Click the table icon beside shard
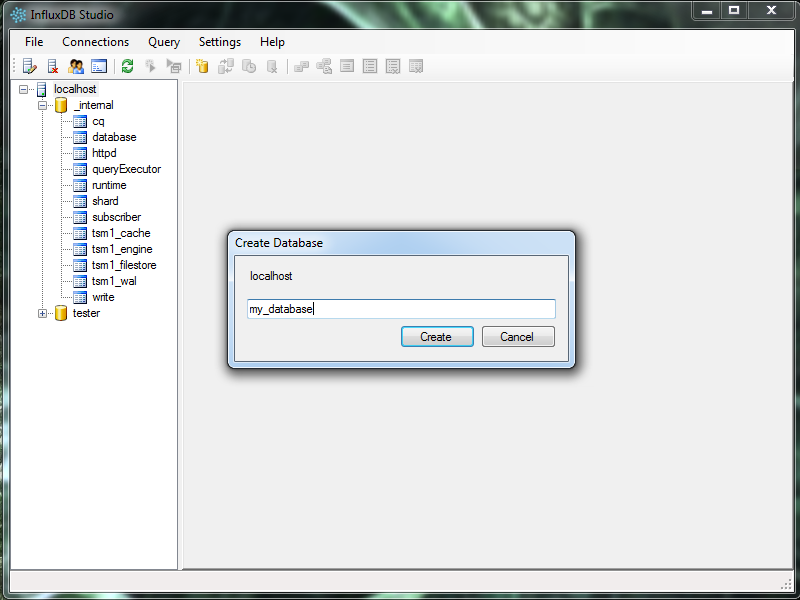The height and width of the screenshot is (600, 800). tap(80, 202)
